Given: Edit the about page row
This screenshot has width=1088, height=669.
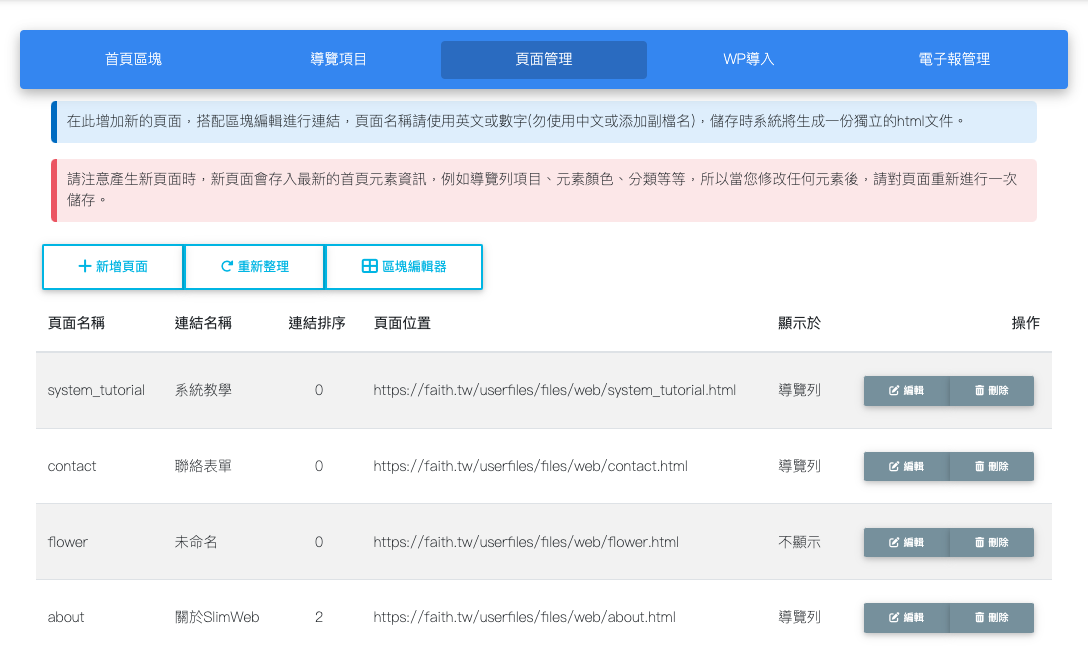Looking at the screenshot, I should click(906, 618).
